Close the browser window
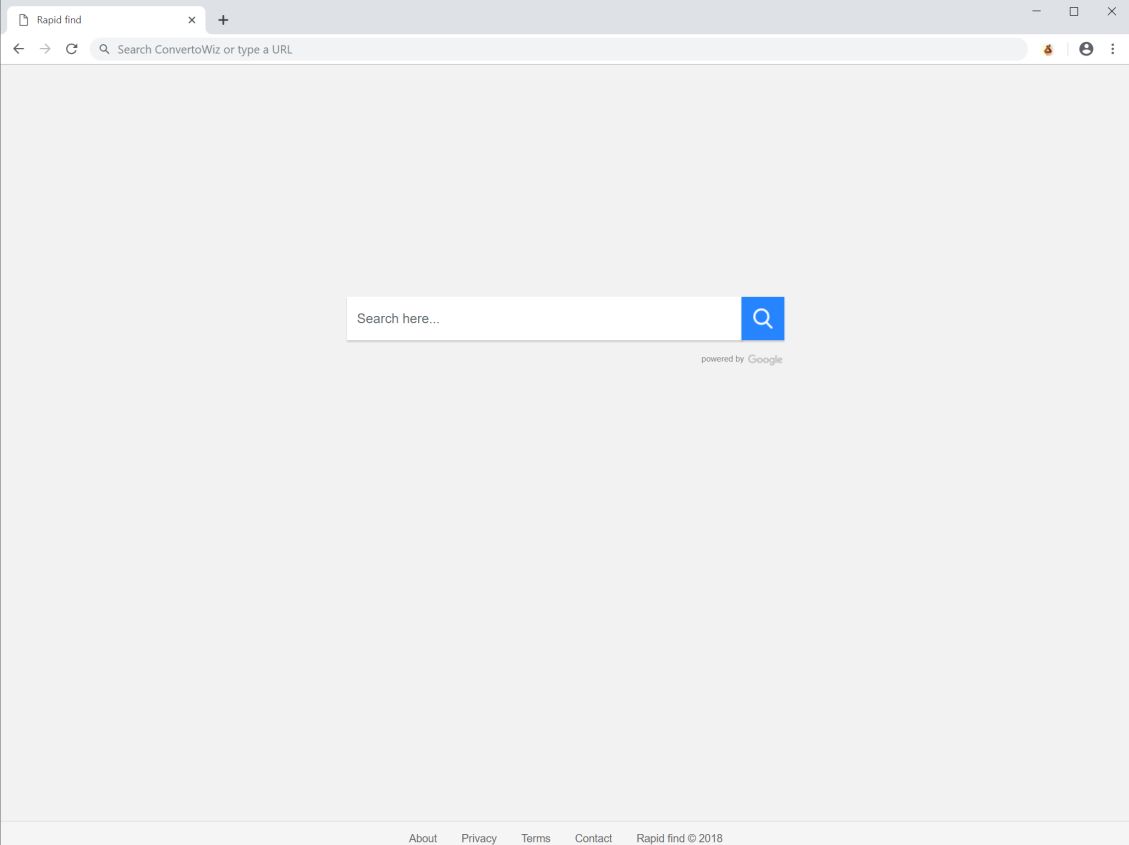1129x845 pixels. click(1111, 12)
